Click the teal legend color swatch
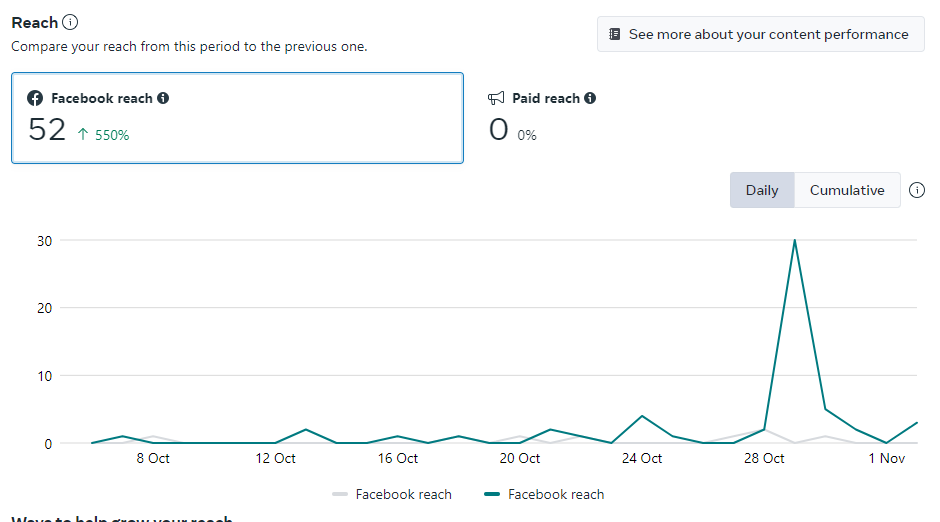The image size is (940, 522). point(492,494)
